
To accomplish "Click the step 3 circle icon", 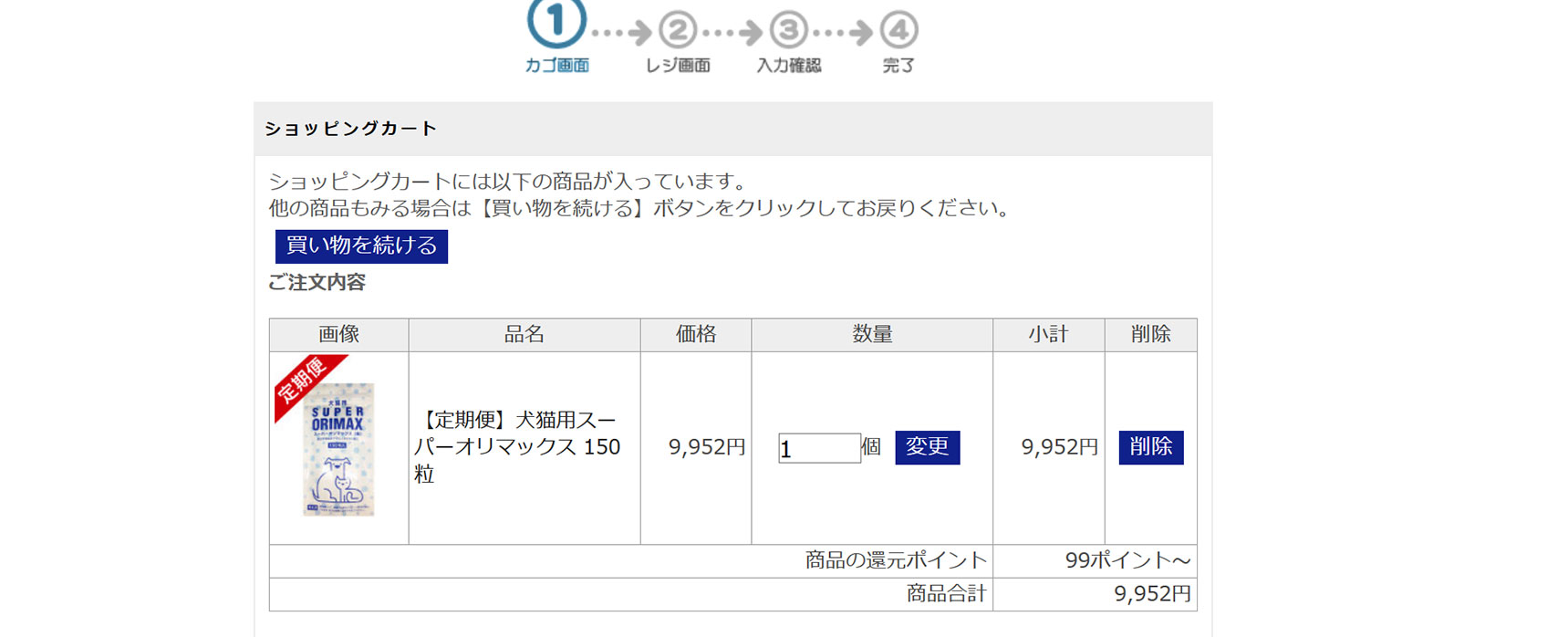I will [789, 30].
